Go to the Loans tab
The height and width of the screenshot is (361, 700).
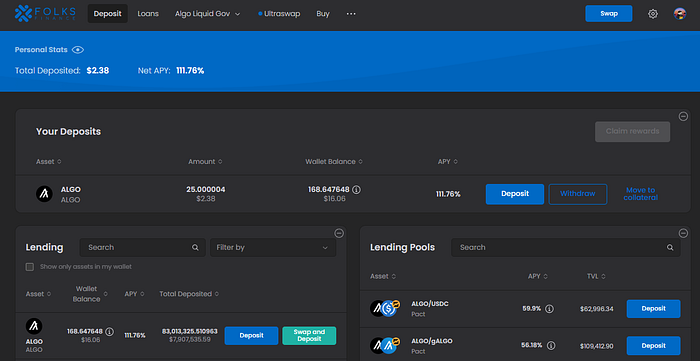coord(148,14)
